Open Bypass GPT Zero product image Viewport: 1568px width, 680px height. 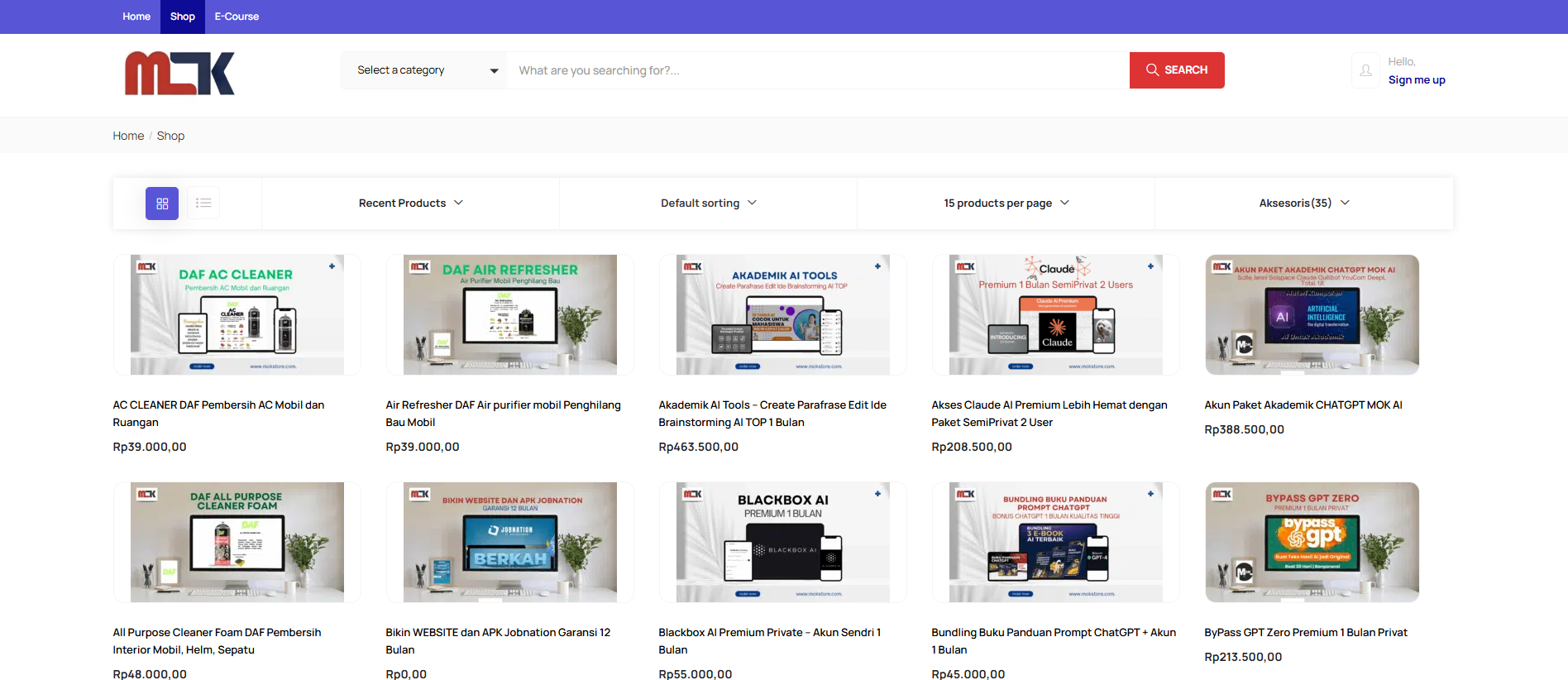[1312, 543]
